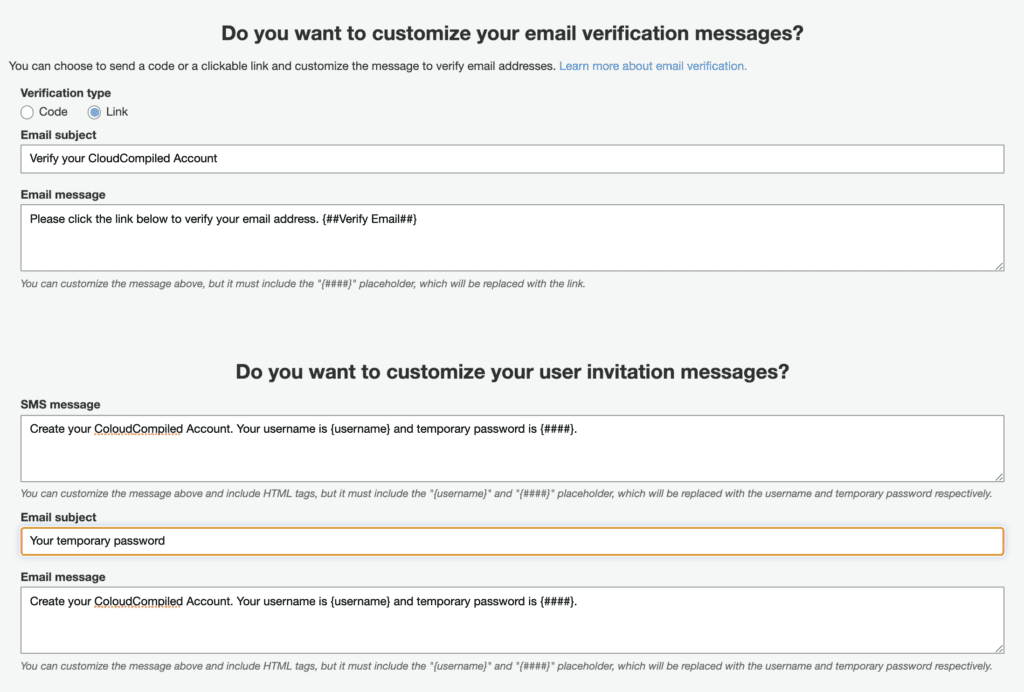This screenshot has height=692, width=1024.
Task: Open the email verification learn more link
Action: click(651, 65)
